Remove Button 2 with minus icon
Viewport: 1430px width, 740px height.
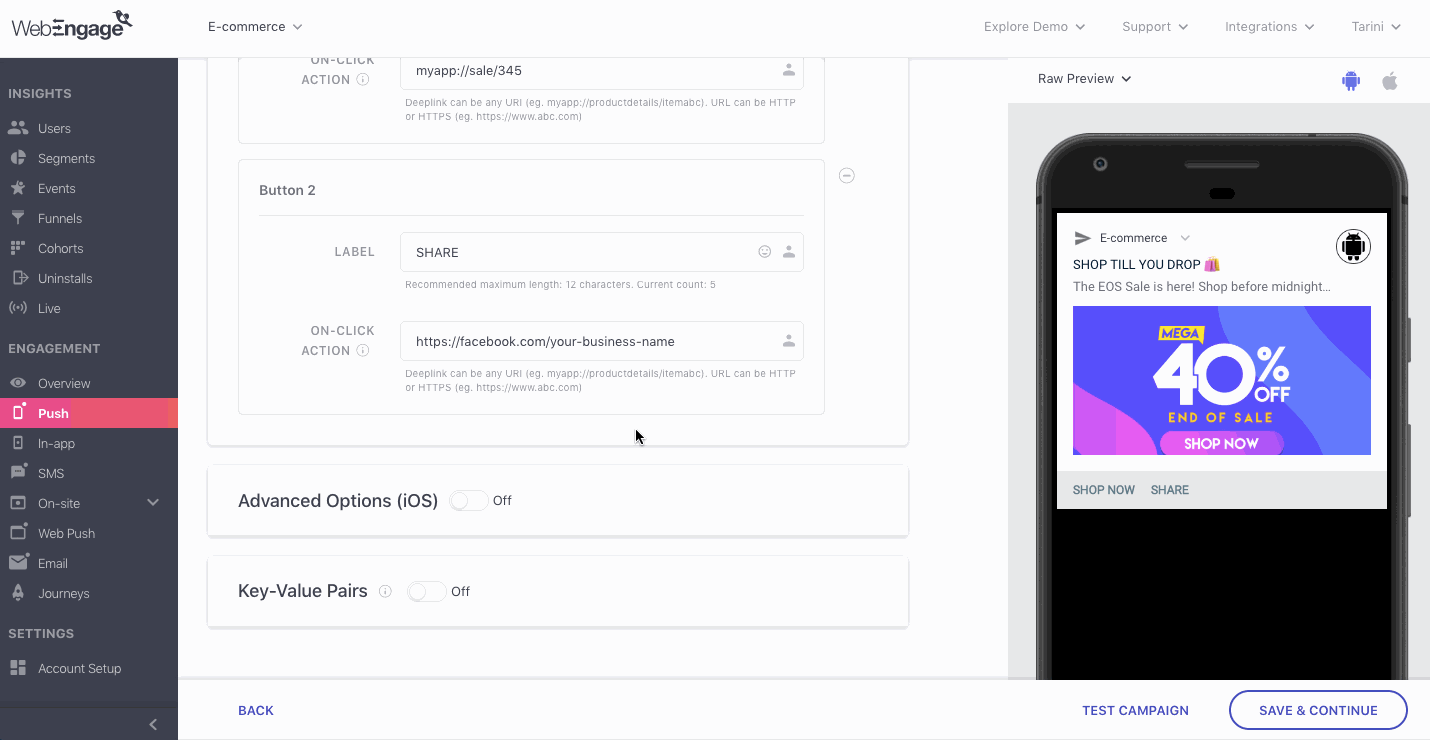[846, 176]
